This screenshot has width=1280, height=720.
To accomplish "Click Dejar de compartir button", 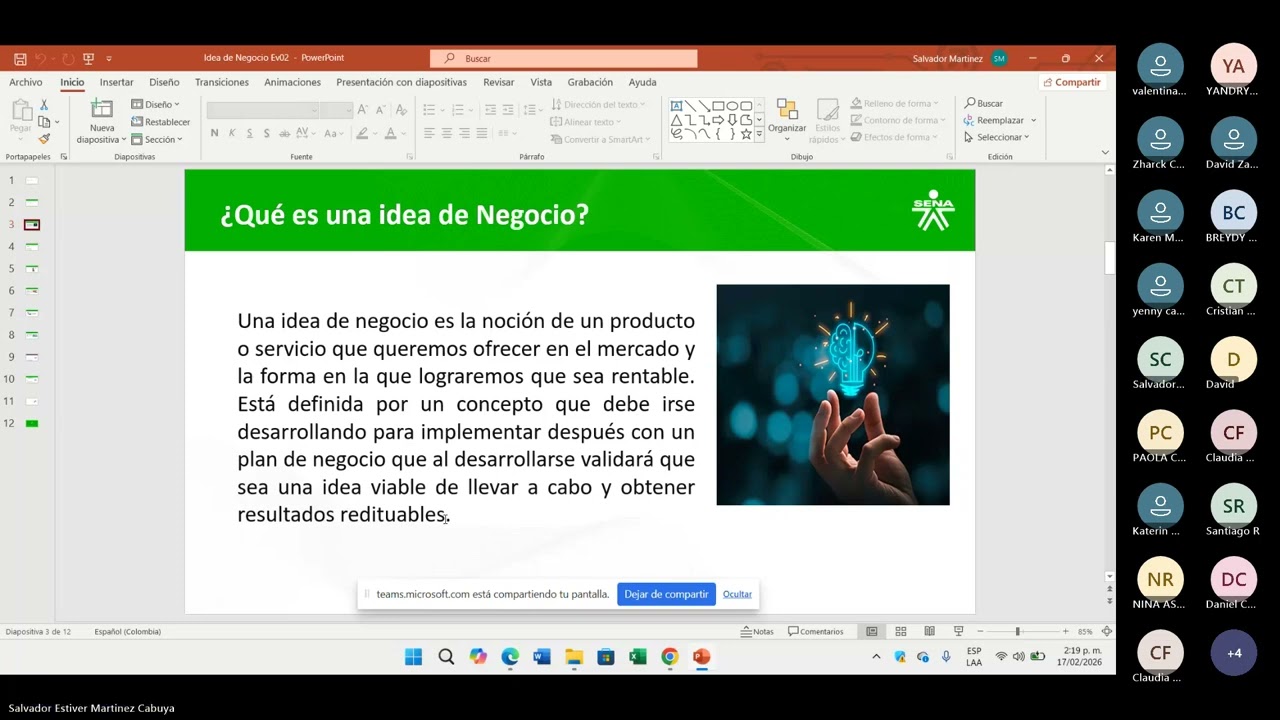I will coord(666,594).
